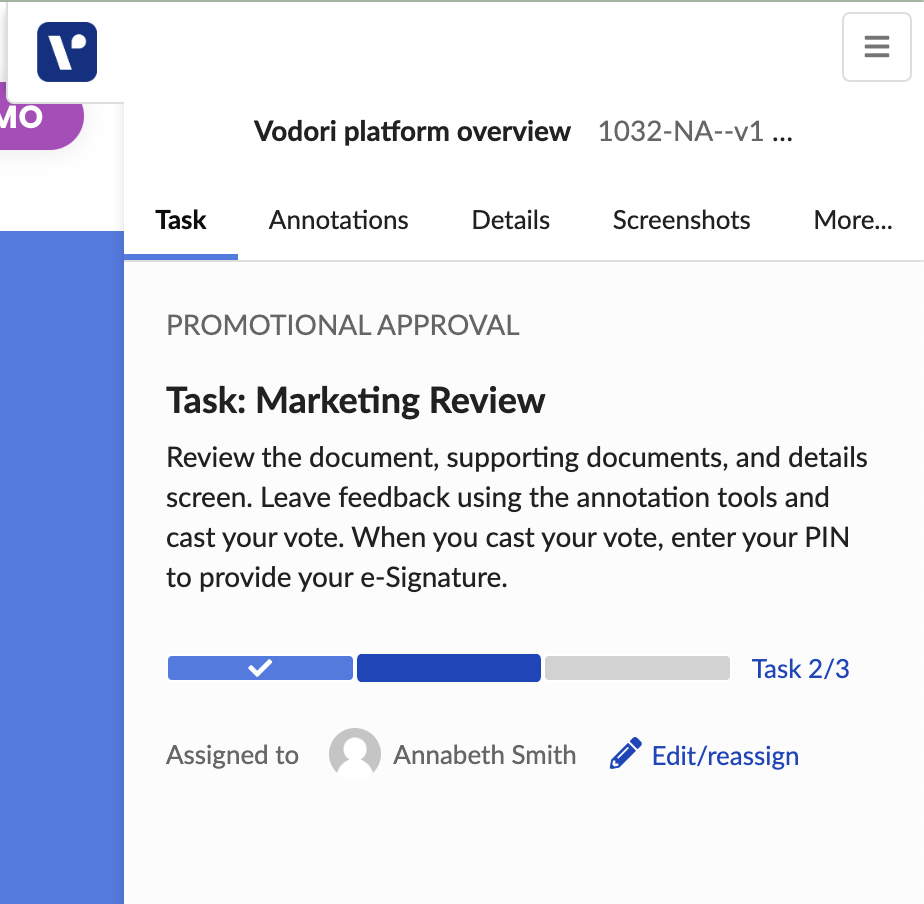924x904 pixels.
Task: Click the Annabeth Smith assignee name
Action: tap(484, 755)
